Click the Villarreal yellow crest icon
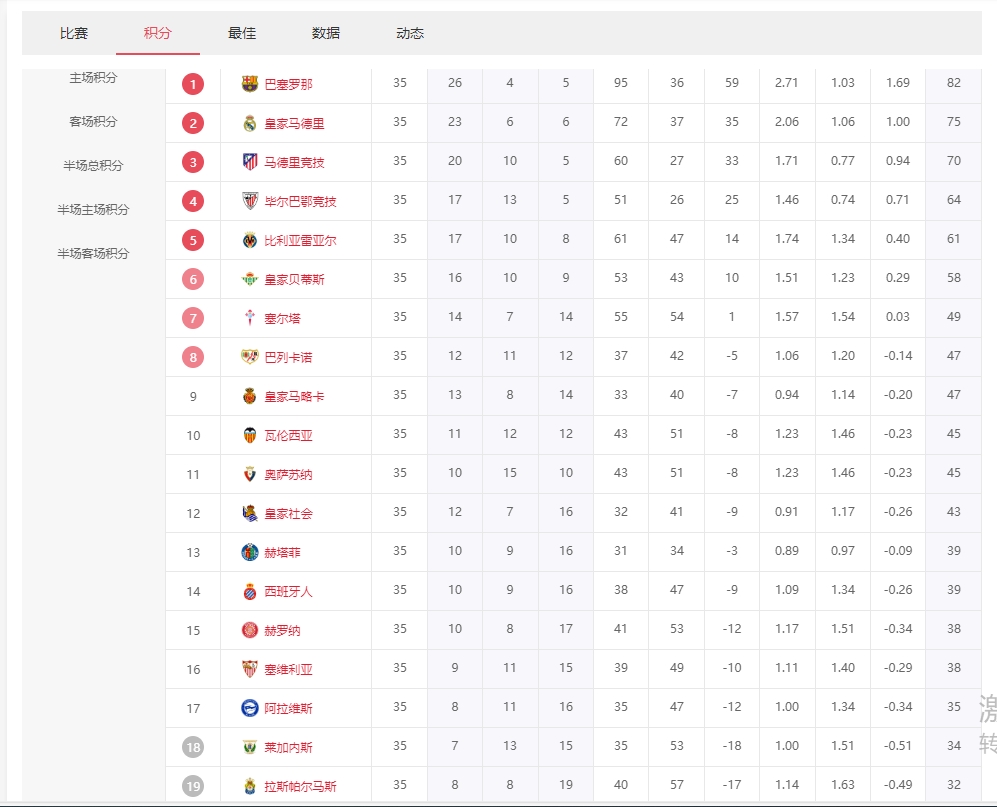 pyautogui.click(x=250, y=240)
